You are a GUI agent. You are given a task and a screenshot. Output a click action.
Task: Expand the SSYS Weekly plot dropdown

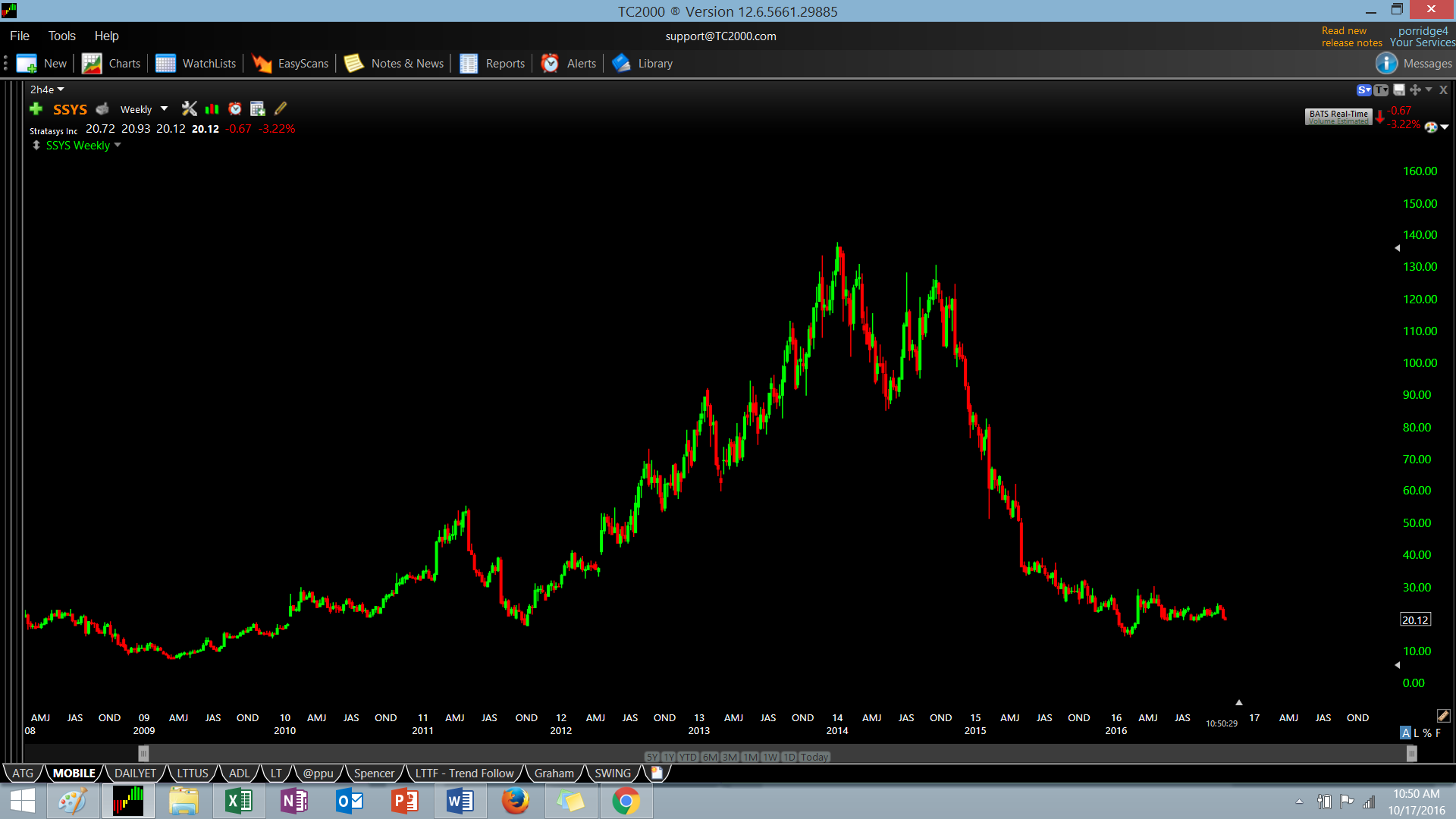pyautogui.click(x=118, y=146)
